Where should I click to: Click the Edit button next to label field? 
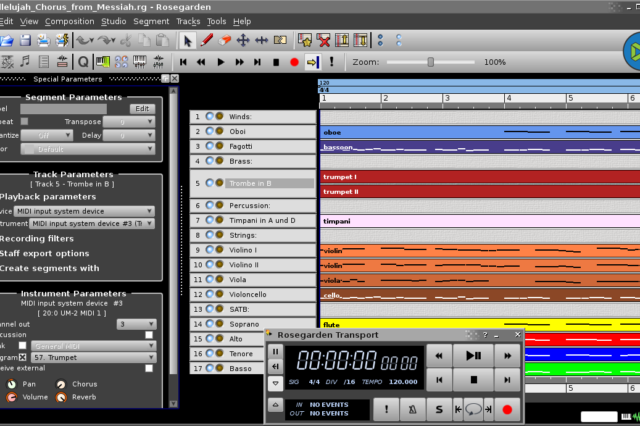tap(143, 108)
